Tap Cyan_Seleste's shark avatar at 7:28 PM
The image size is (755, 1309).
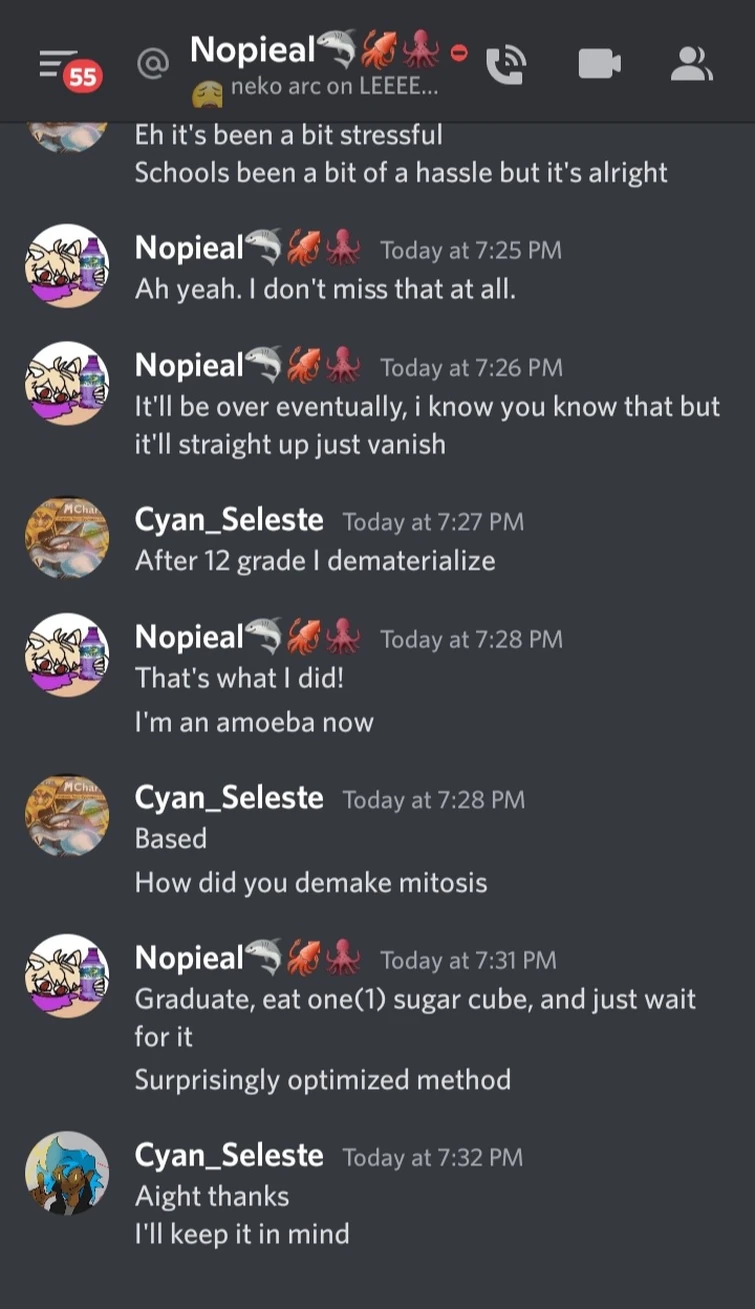pyautogui.click(x=66, y=813)
